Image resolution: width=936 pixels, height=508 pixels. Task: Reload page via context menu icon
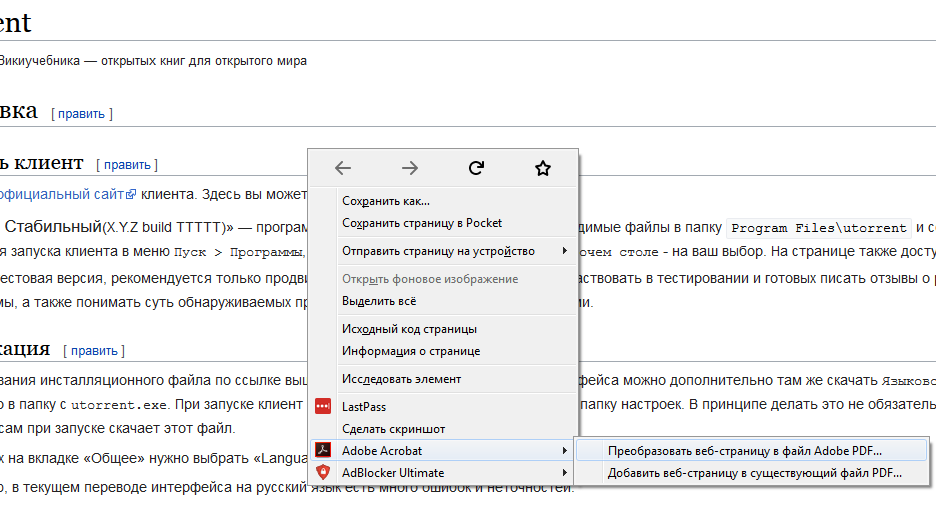(477, 168)
